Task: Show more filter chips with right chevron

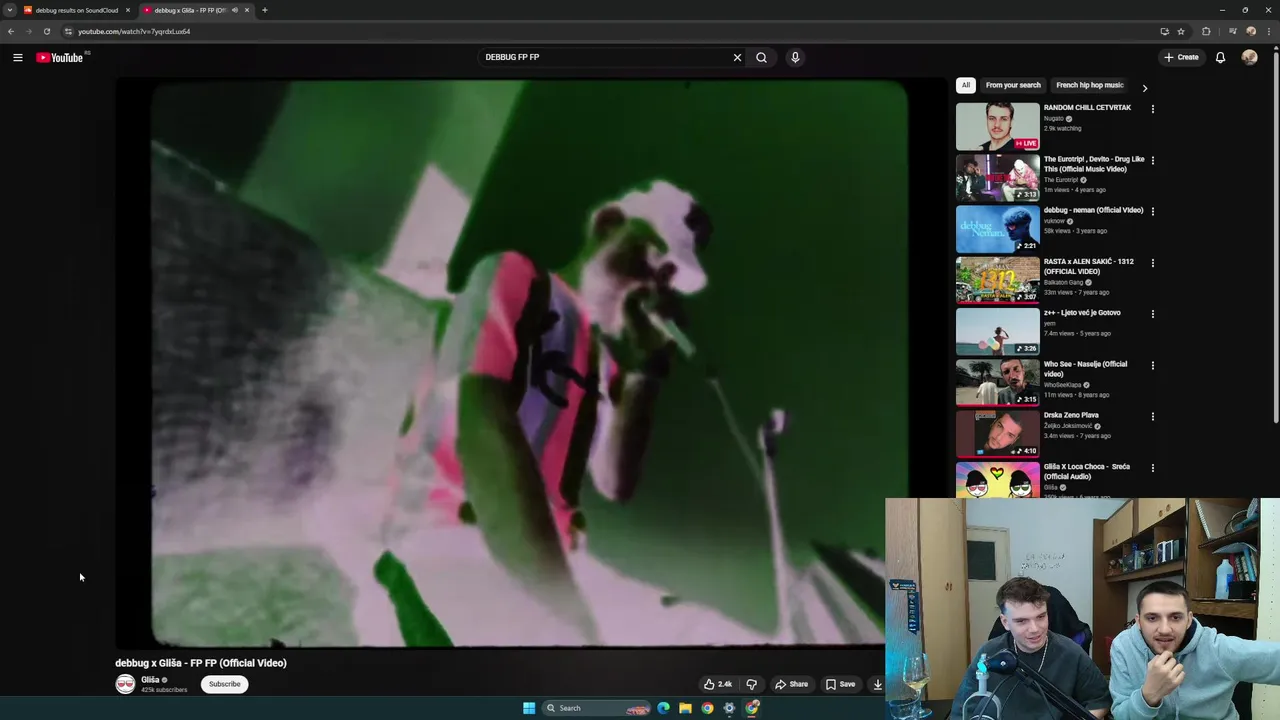Action: coord(1144,88)
